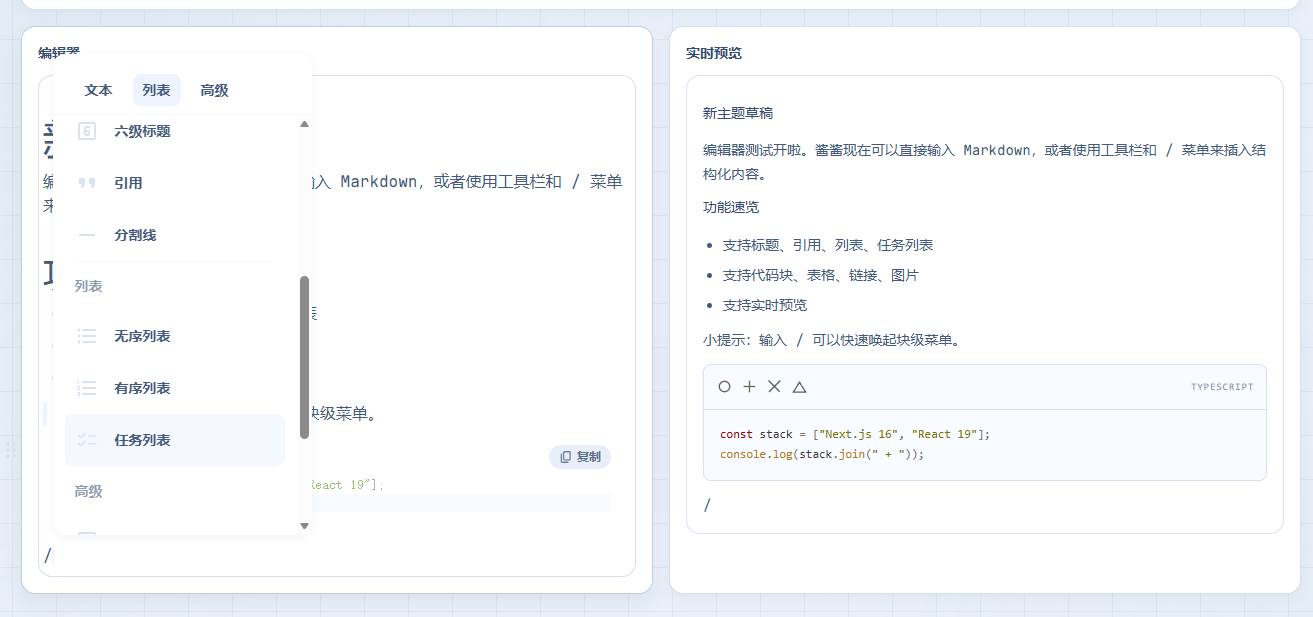Click the six-level heading icon

pos(87,131)
